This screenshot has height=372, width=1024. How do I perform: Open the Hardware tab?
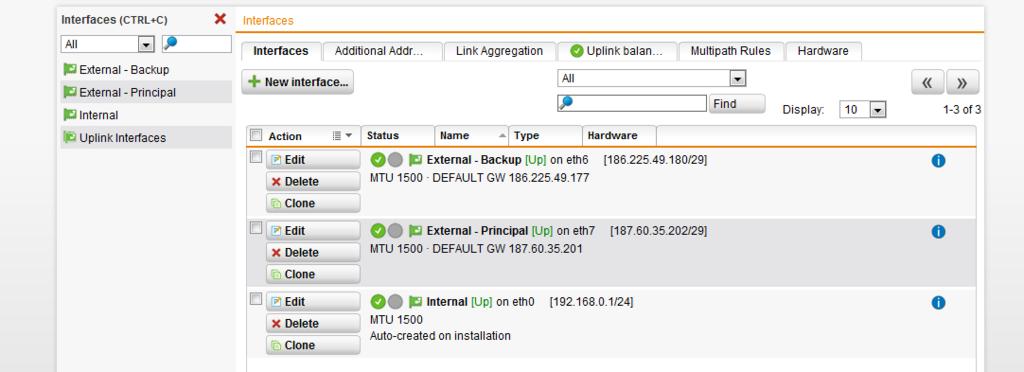(x=823, y=51)
